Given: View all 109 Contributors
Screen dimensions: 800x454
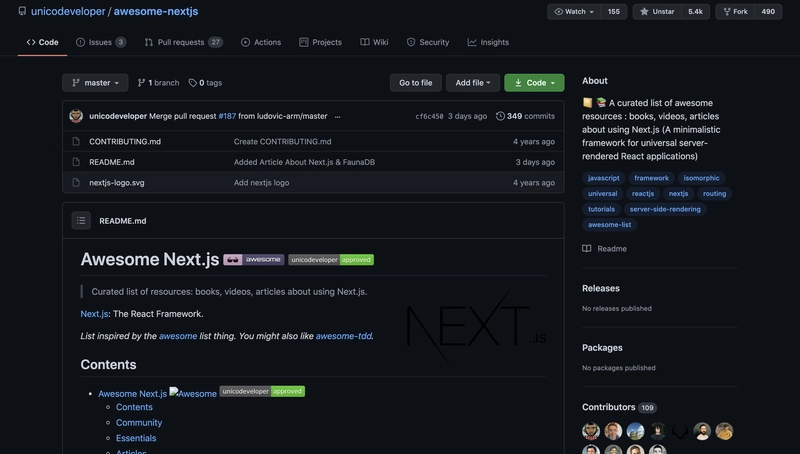Looking at the screenshot, I should [x=619, y=407].
